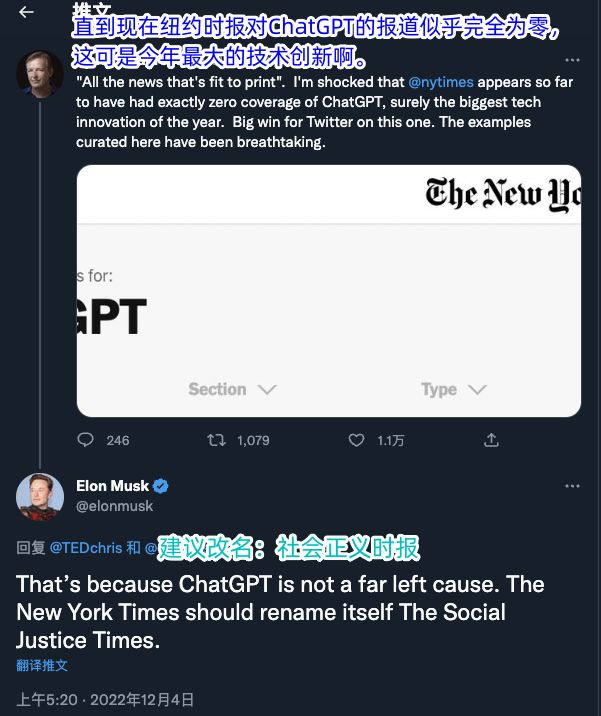The height and width of the screenshot is (716, 601).
Task: Open the Elon Musk display name
Action: tap(112, 486)
